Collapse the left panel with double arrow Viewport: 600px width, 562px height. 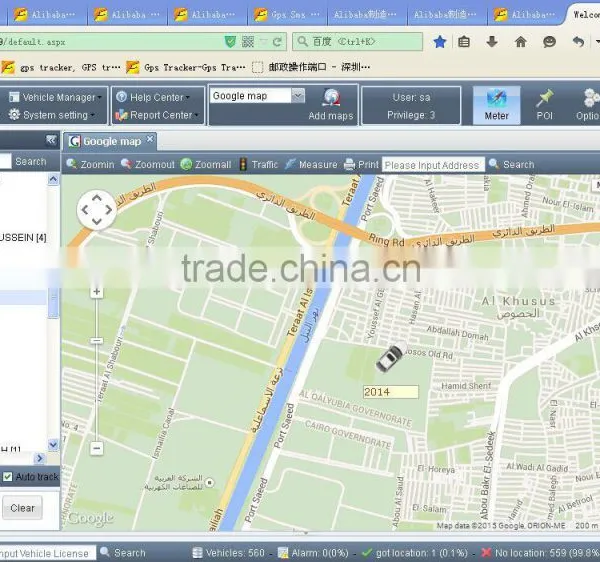pos(51,140)
